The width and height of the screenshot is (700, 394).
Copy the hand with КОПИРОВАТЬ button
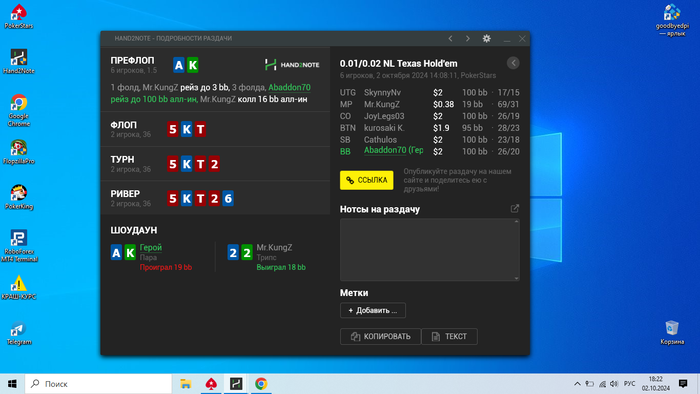380,336
